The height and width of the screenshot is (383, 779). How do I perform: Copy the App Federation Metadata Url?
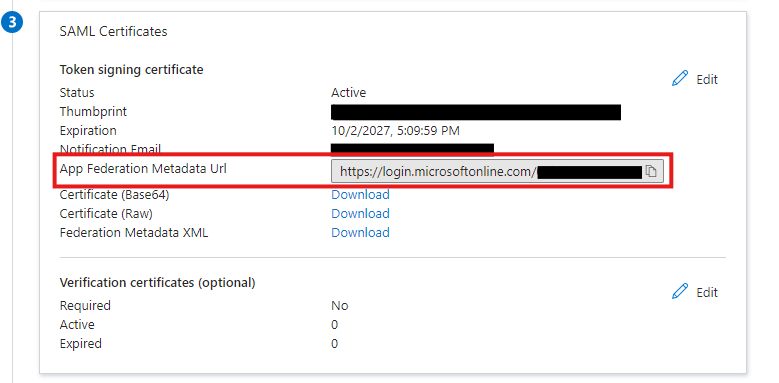tap(651, 172)
